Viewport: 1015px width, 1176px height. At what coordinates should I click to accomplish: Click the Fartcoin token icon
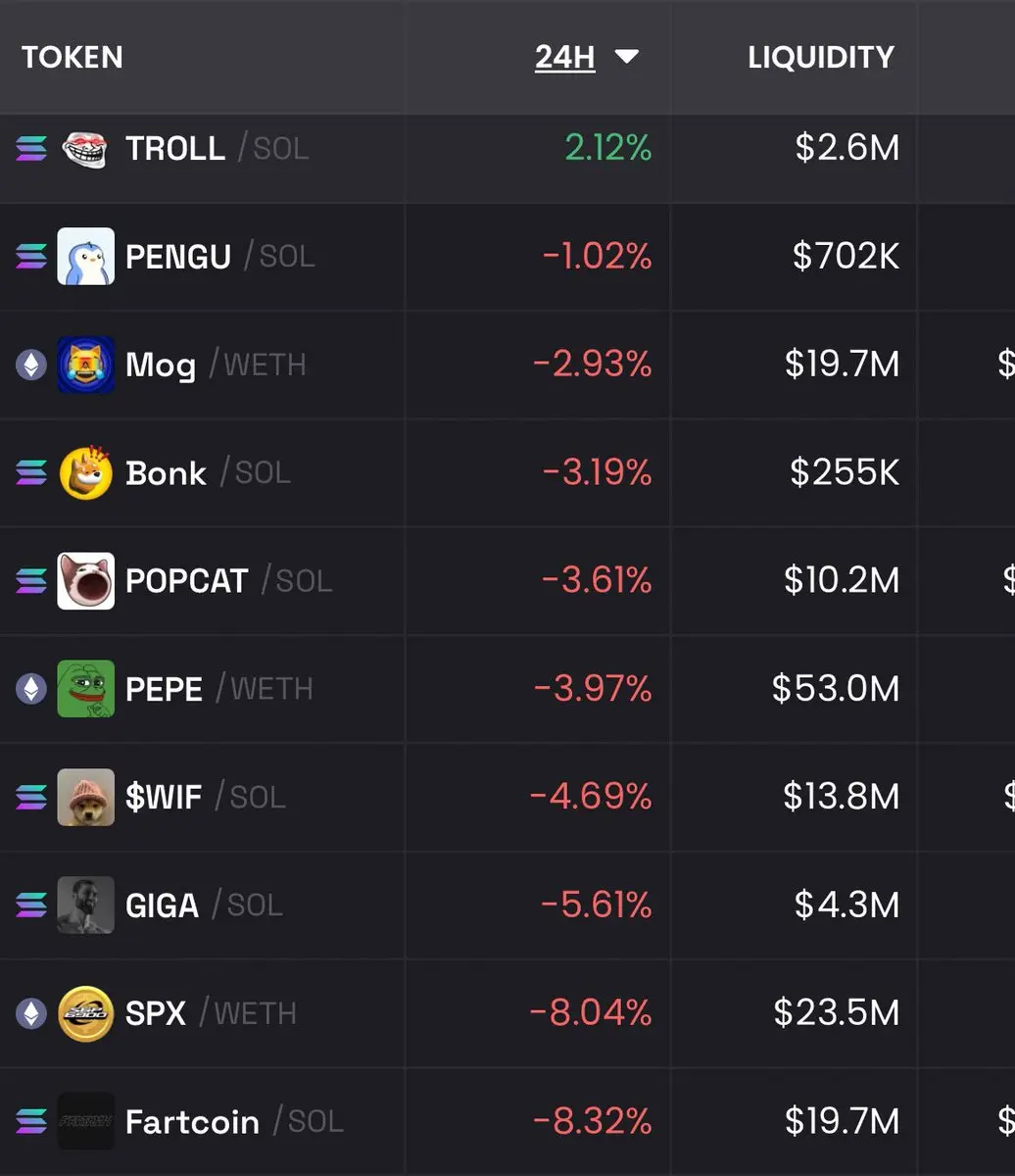(85, 1121)
